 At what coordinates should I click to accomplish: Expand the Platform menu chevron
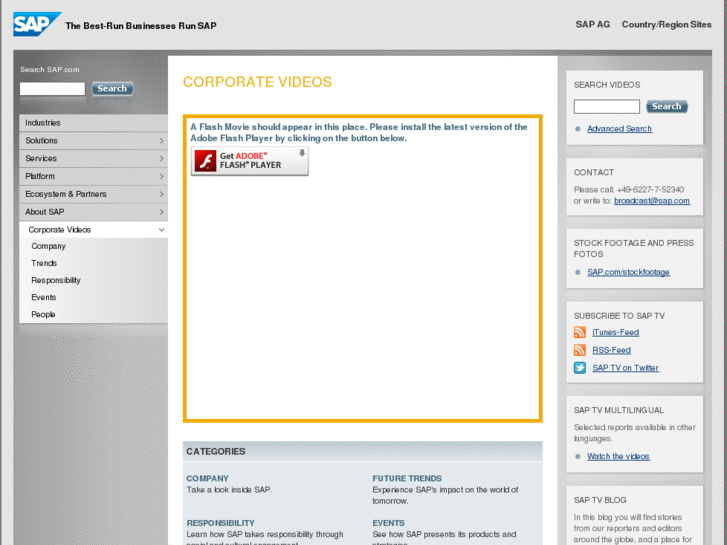(161, 176)
